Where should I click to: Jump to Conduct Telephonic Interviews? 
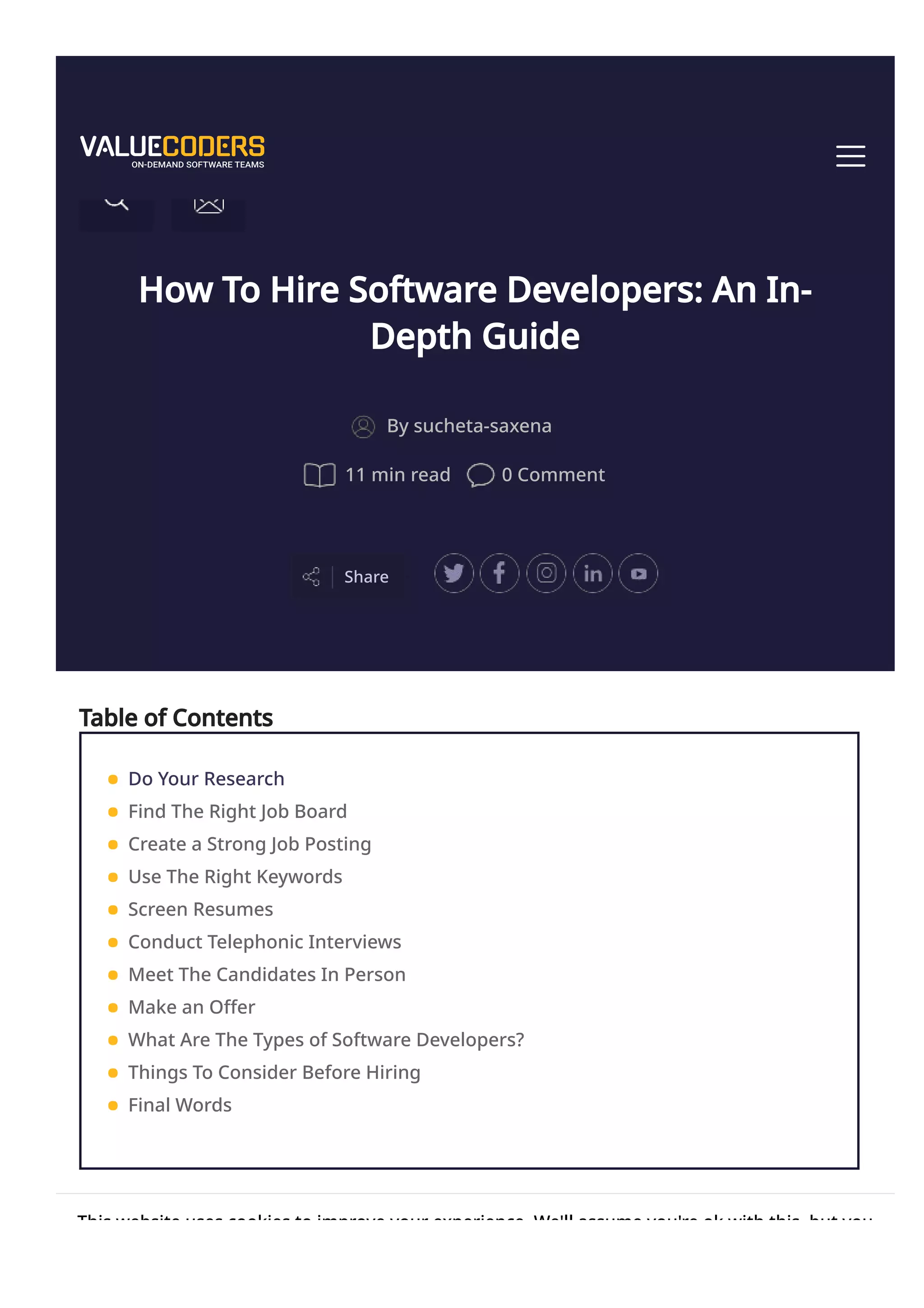click(265, 942)
